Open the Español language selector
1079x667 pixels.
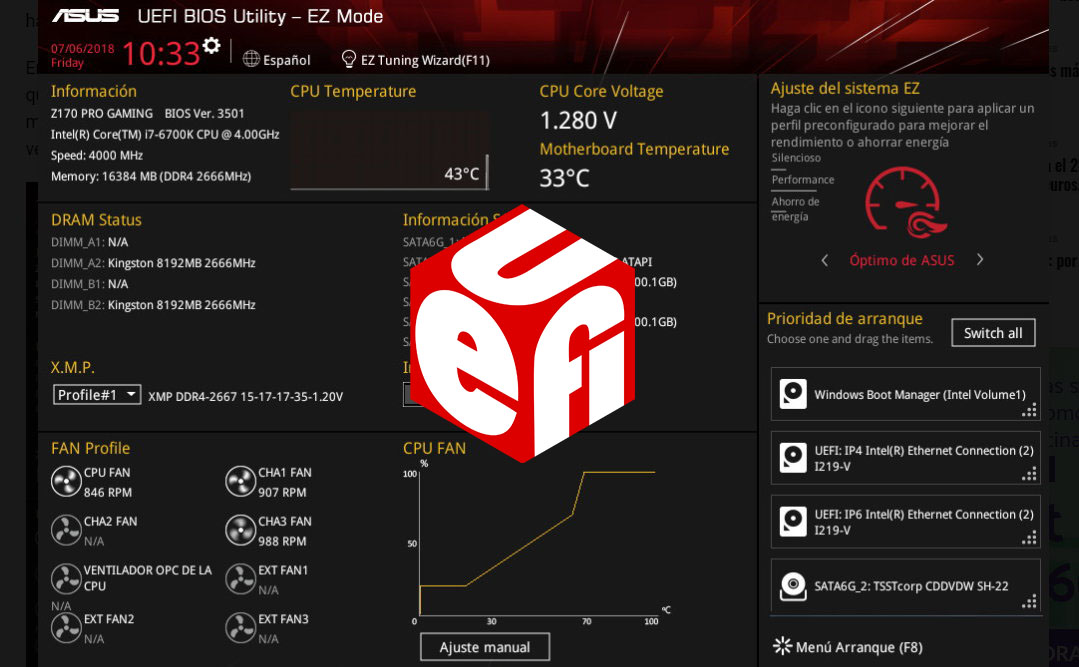(x=277, y=60)
